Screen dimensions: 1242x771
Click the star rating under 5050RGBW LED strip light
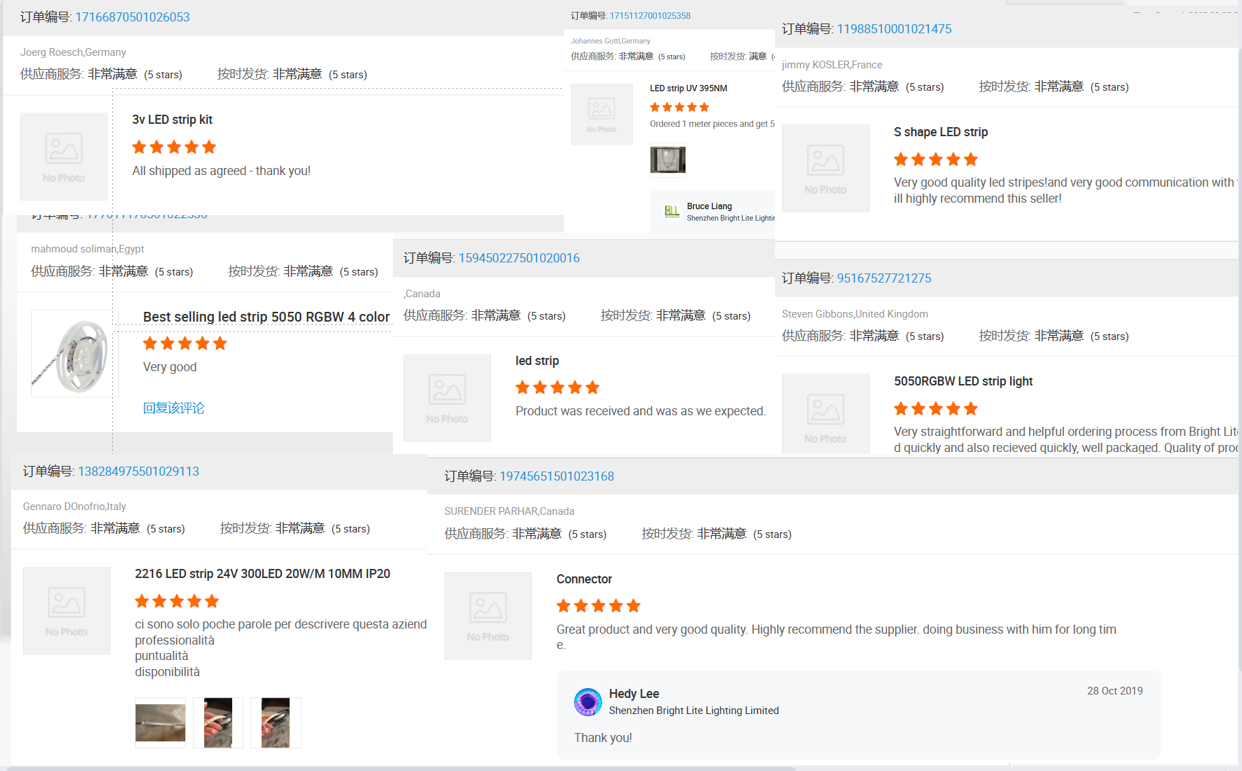click(936, 408)
